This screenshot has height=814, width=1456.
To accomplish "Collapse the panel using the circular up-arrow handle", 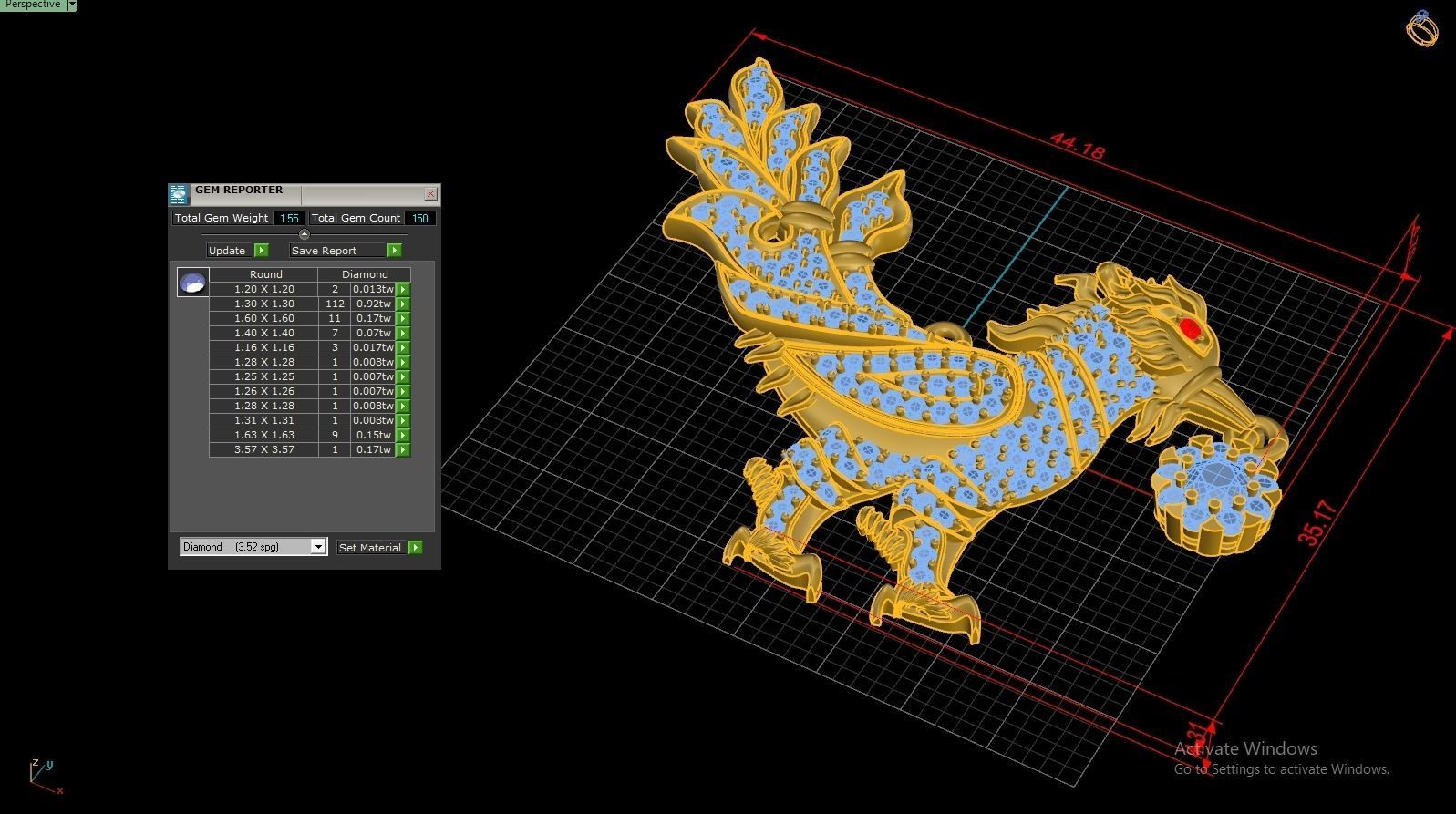I will click(305, 234).
